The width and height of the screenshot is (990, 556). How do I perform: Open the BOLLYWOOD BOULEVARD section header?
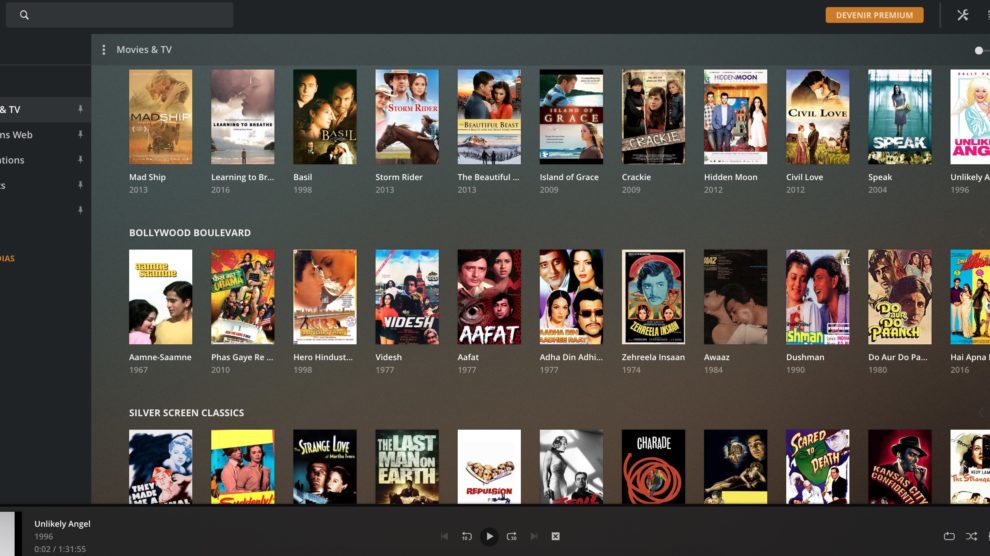189,233
